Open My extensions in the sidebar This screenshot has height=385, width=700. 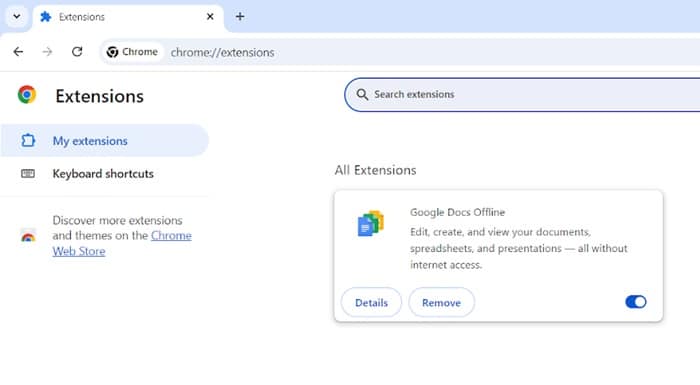coord(104,141)
